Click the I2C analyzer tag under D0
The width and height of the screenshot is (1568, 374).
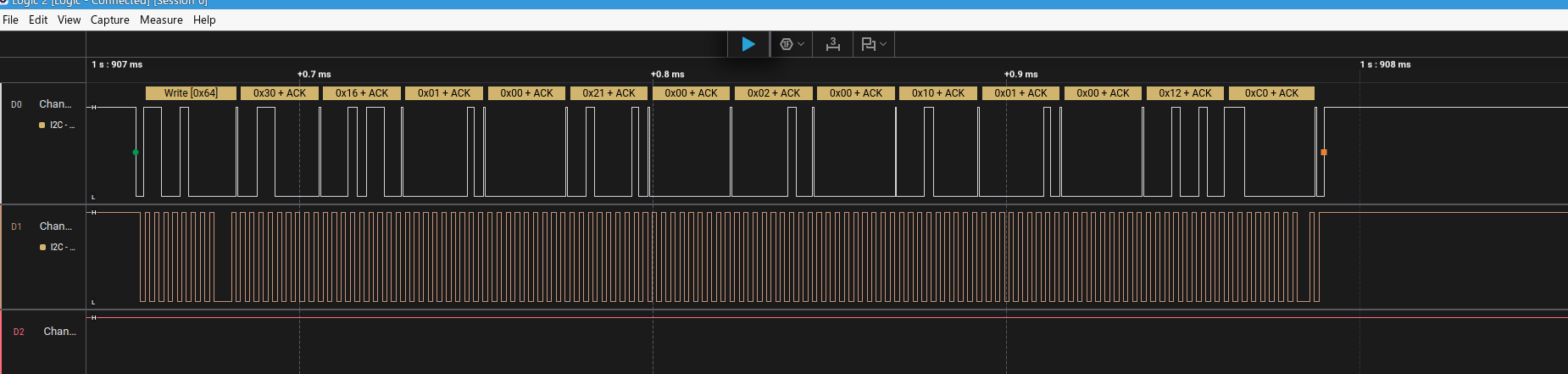pyautogui.click(x=61, y=126)
